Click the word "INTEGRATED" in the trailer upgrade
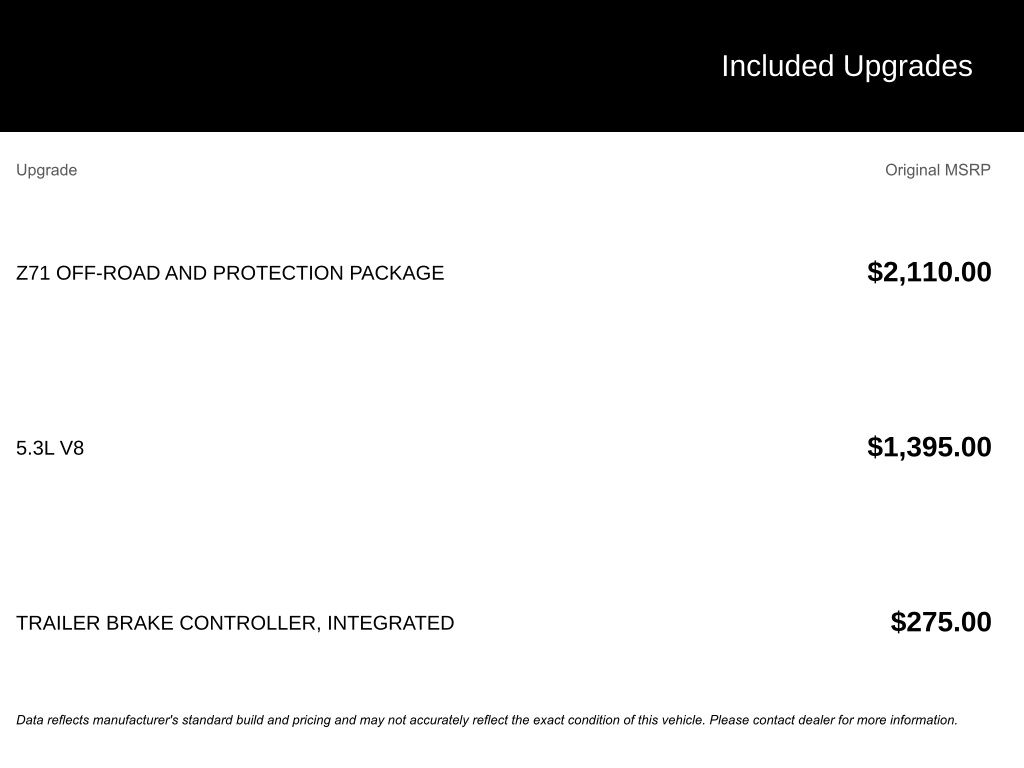The height and width of the screenshot is (768, 1024). [390, 623]
